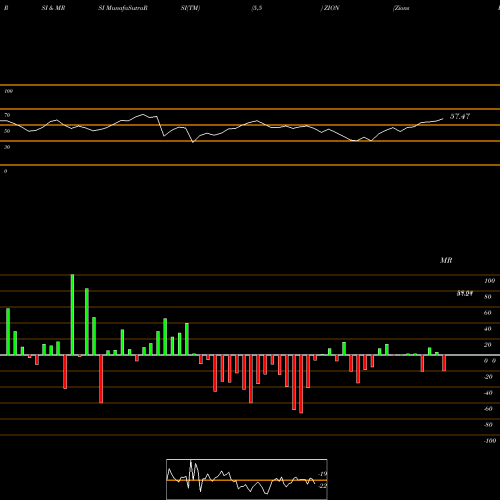Open the mini line chart thumbnail
The height and width of the screenshot is (500, 500).
247,479
